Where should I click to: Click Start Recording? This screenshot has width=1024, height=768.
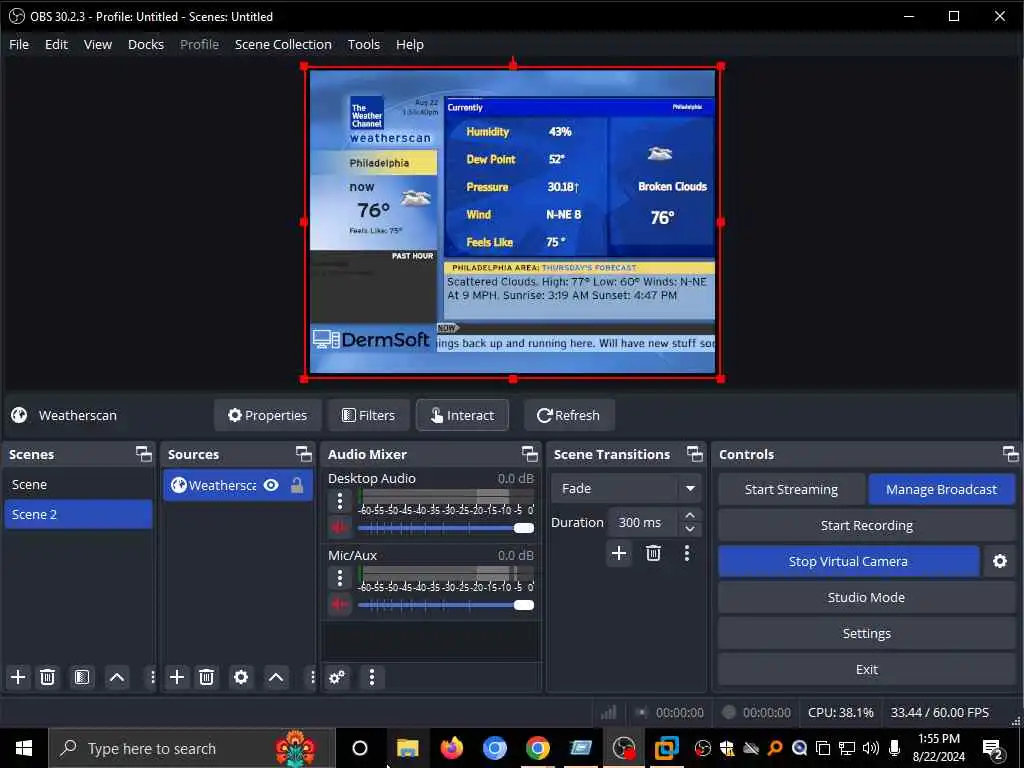[x=867, y=526]
